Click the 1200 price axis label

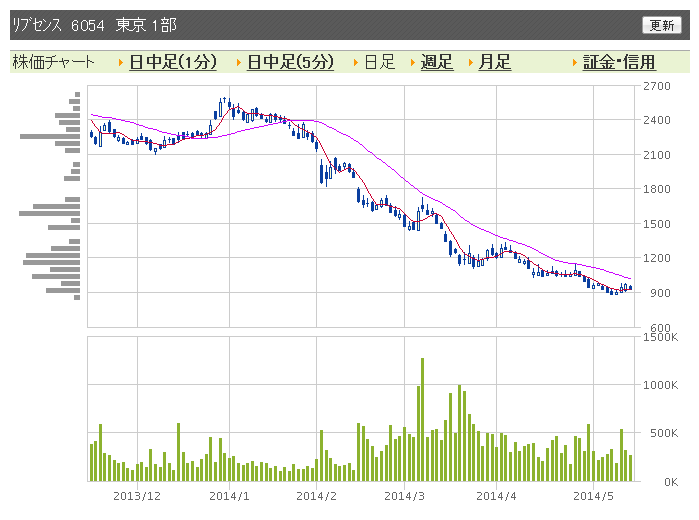(x=657, y=258)
